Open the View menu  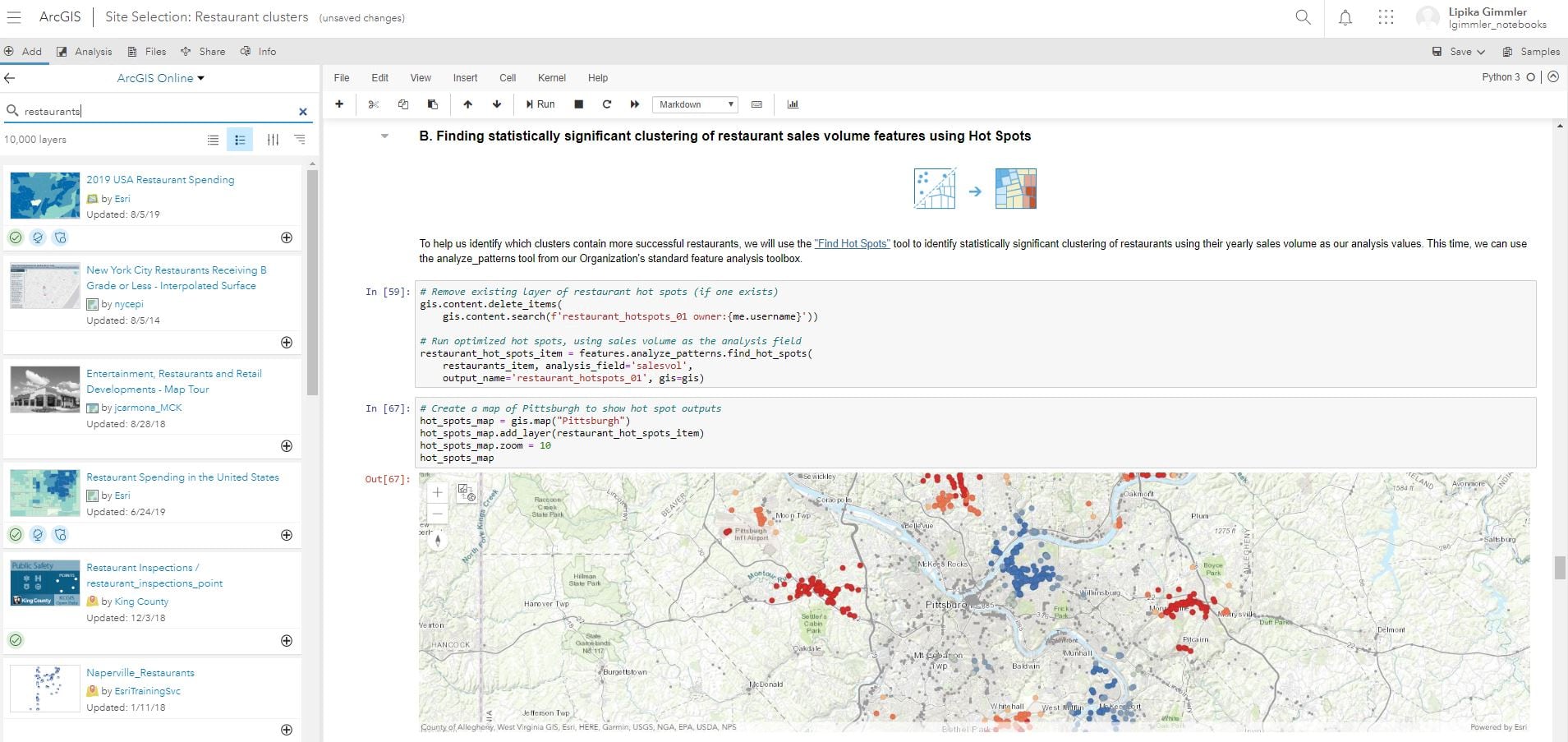pyautogui.click(x=421, y=78)
